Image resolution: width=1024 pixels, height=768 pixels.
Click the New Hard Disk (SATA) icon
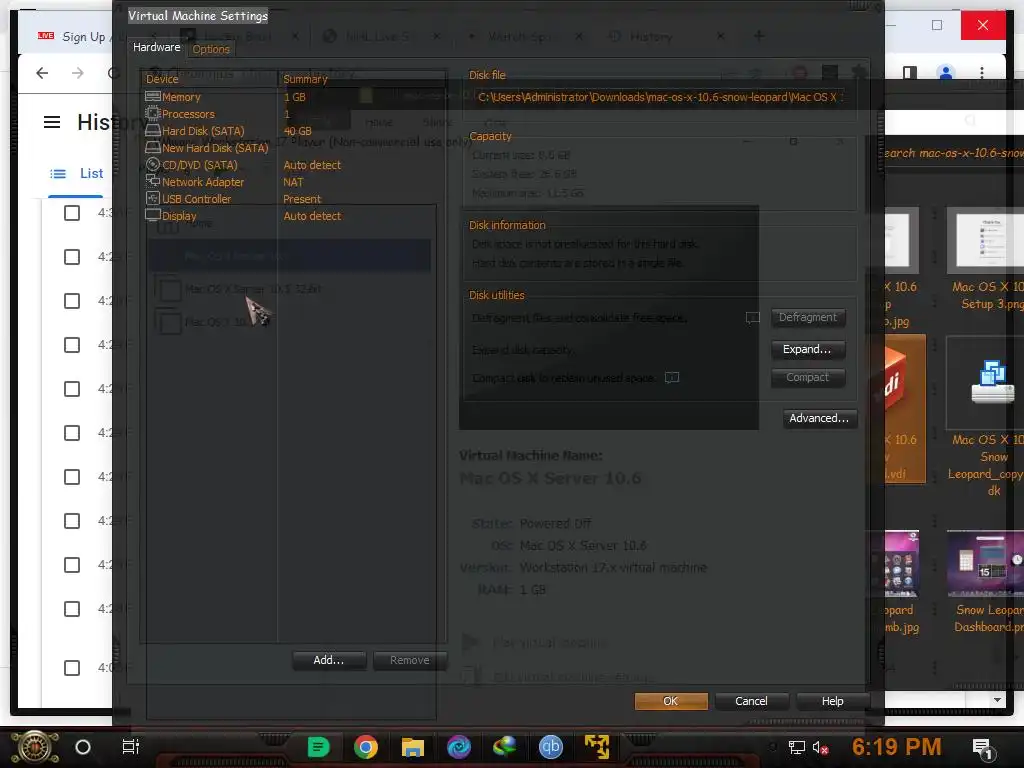(x=153, y=147)
